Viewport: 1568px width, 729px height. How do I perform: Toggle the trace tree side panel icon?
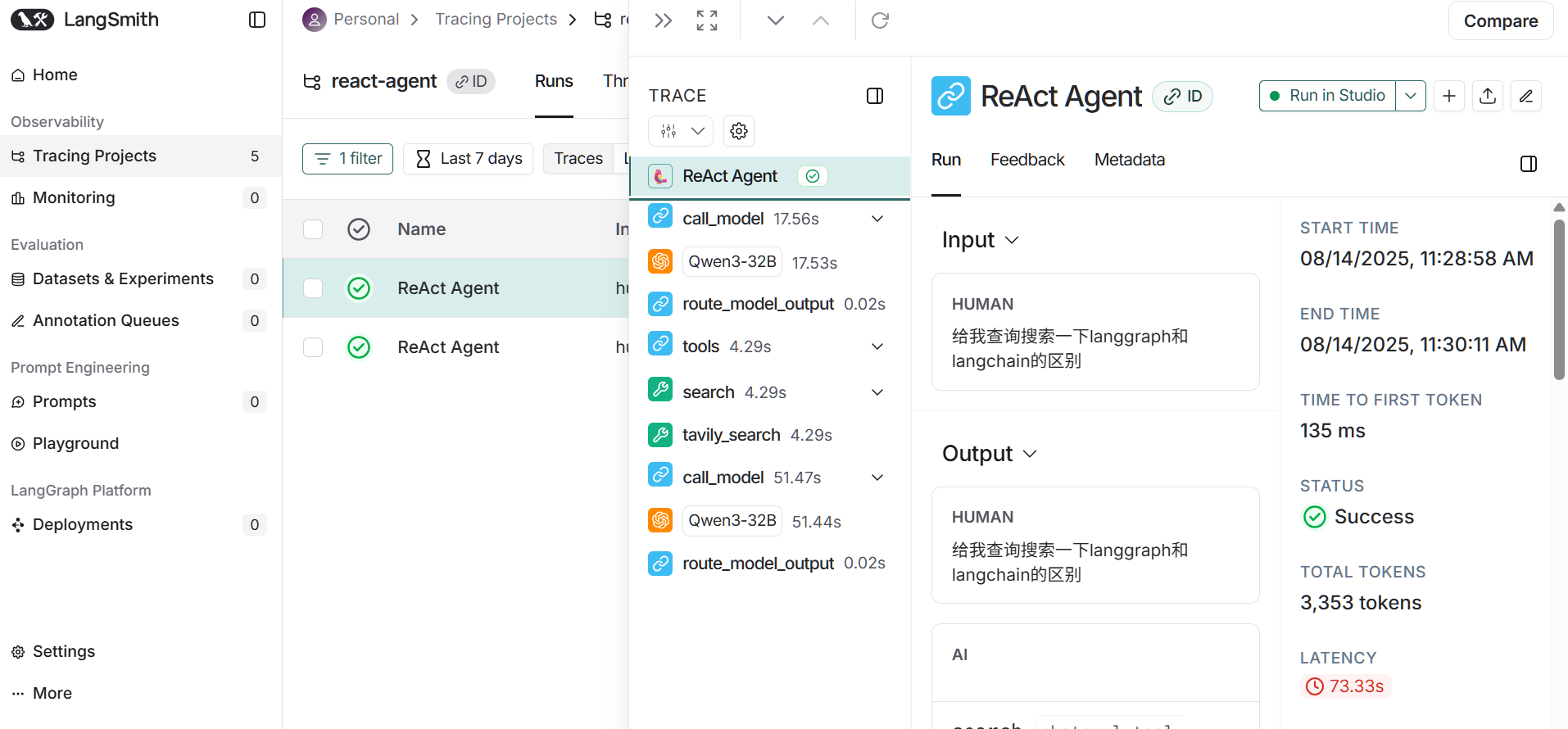pos(875,96)
